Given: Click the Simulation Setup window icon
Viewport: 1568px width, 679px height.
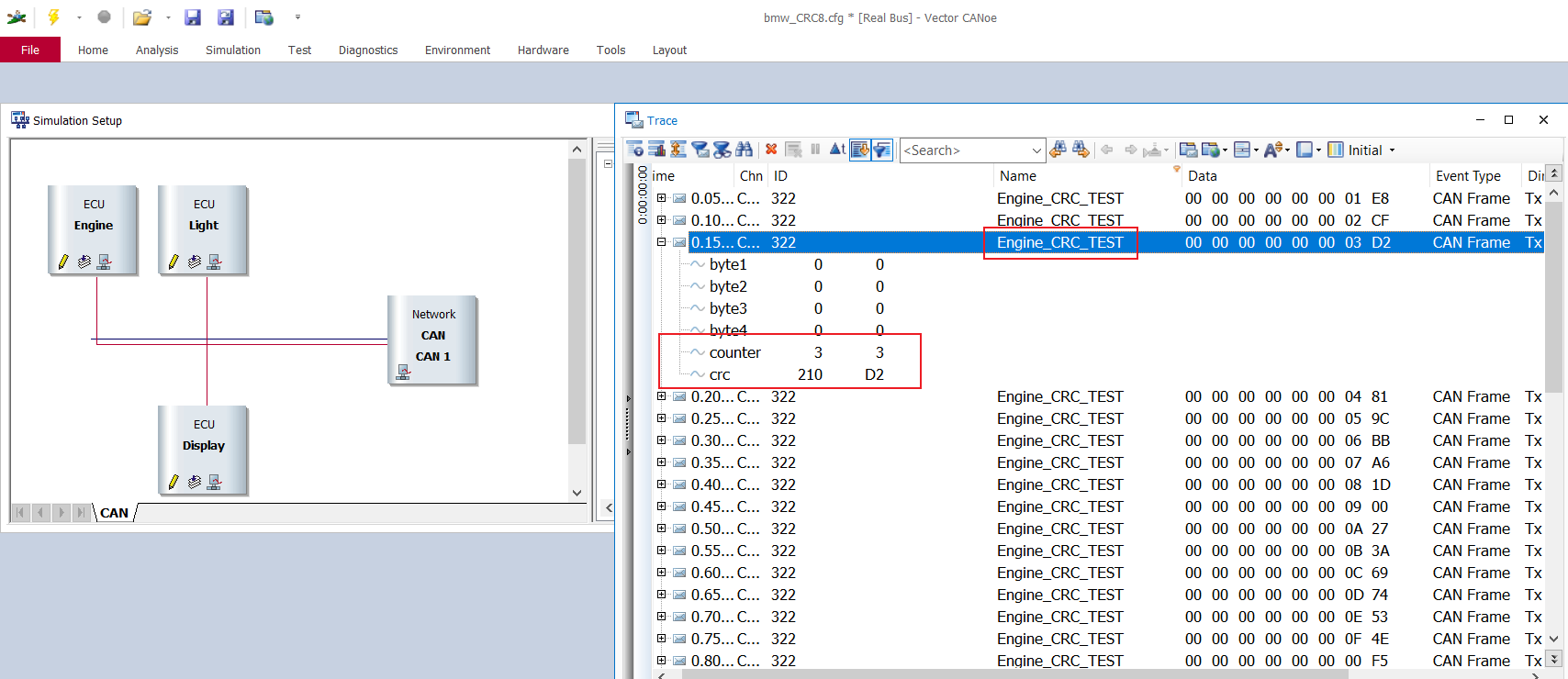Looking at the screenshot, I should point(20,120).
